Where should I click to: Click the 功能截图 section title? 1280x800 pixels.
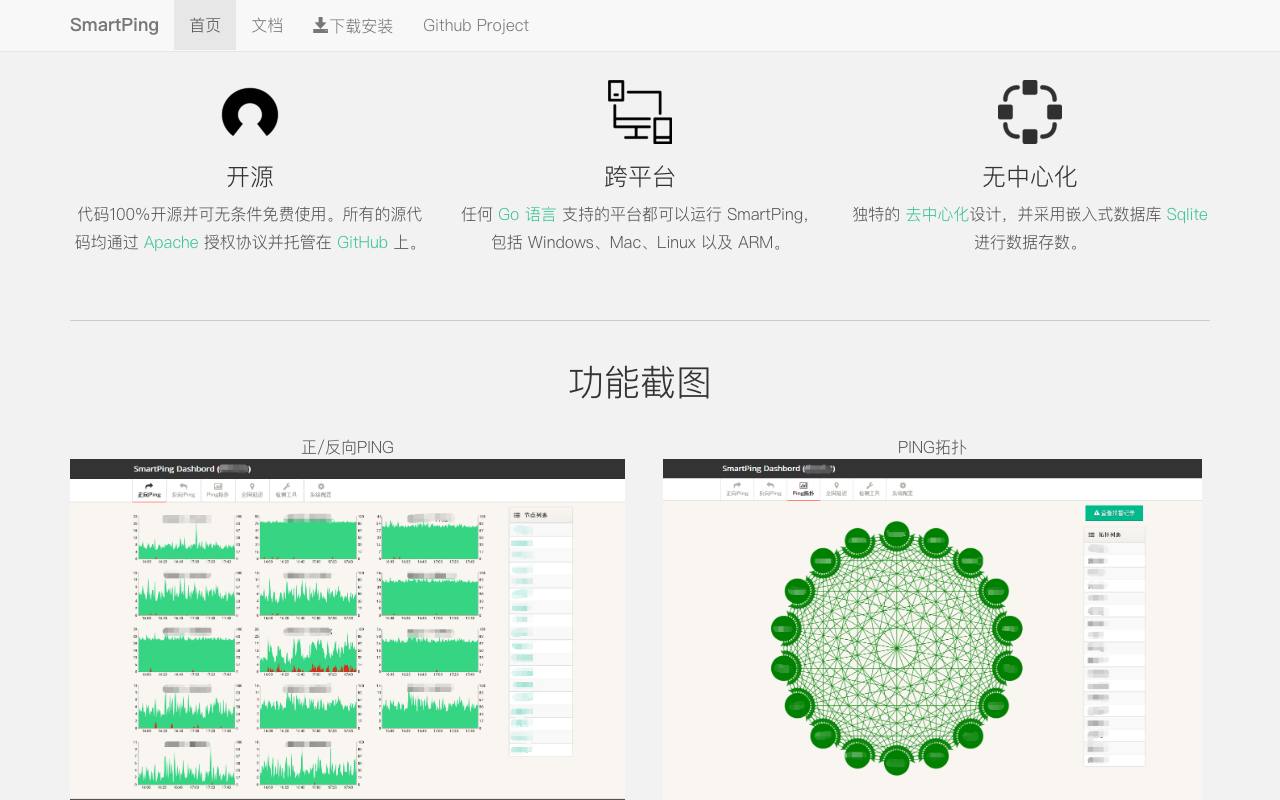(640, 382)
